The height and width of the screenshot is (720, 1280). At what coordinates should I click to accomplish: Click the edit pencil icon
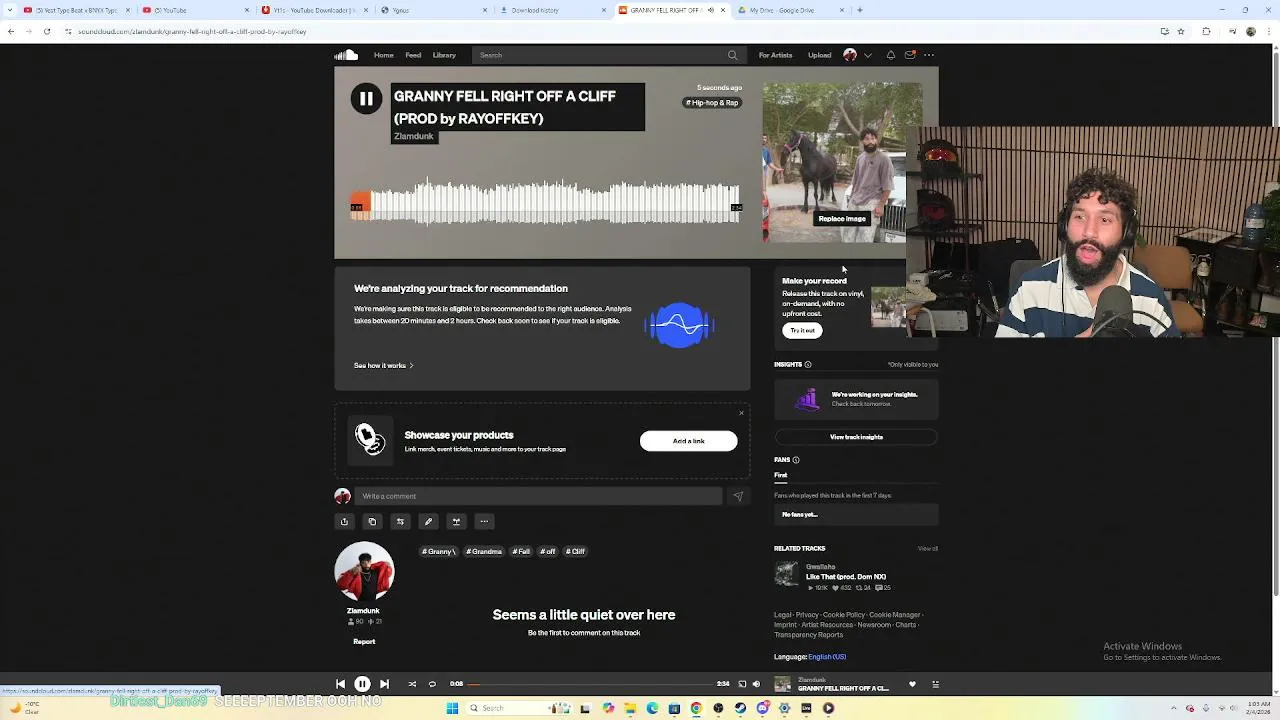click(x=428, y=521)
